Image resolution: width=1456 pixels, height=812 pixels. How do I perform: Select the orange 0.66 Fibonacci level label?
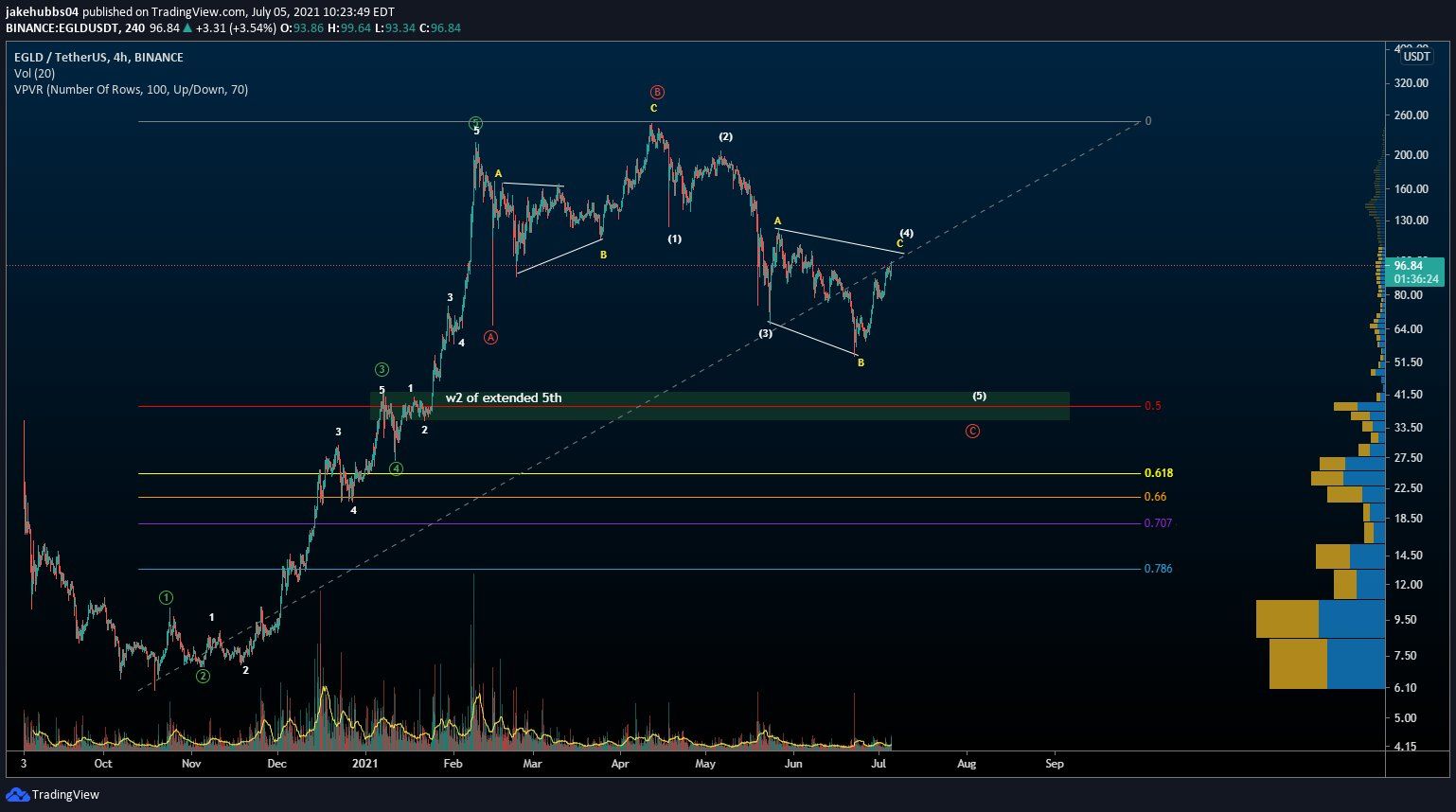(x=1155, y=497)
